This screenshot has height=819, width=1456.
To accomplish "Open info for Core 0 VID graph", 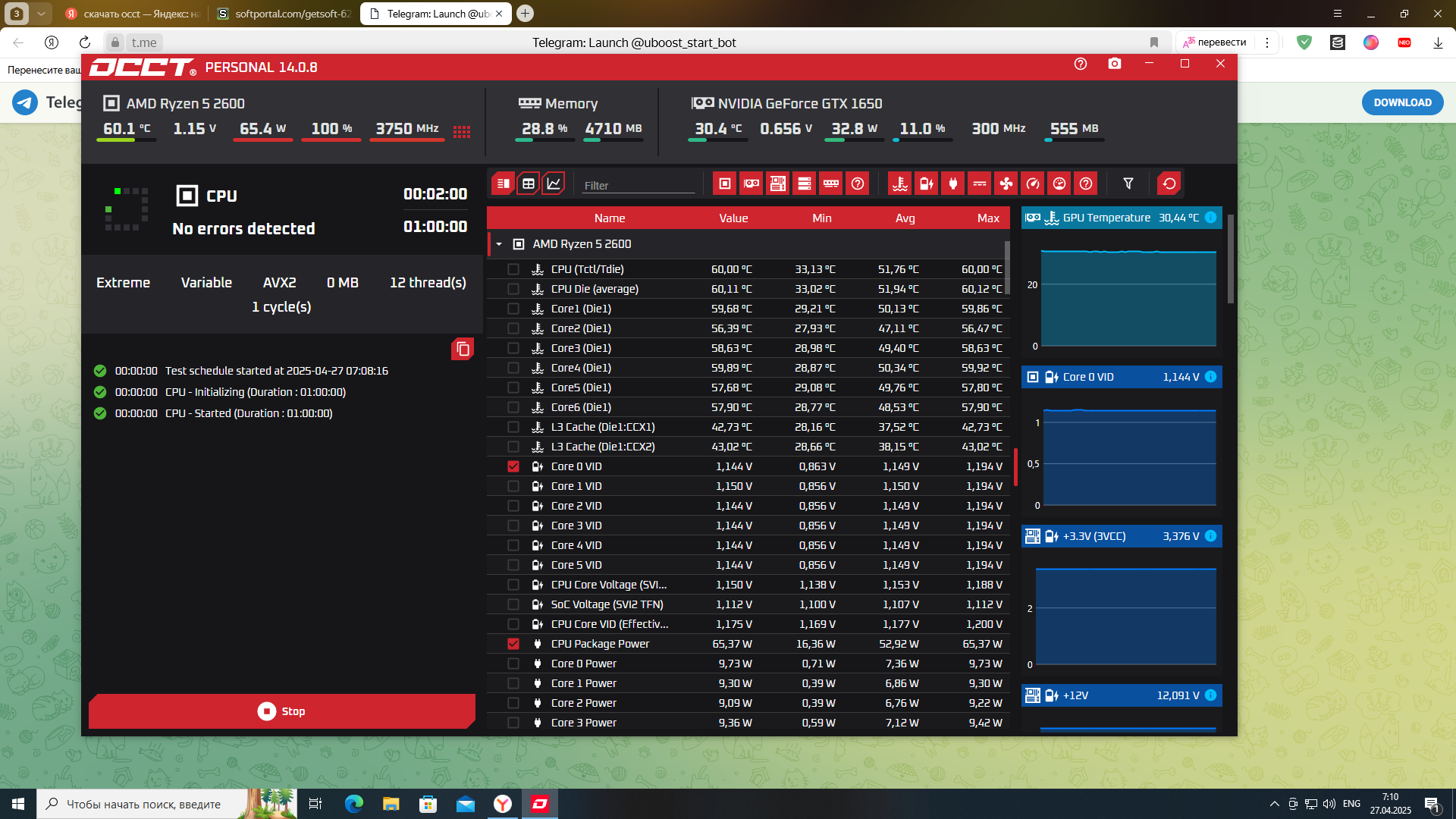I will pos(1211,377).
